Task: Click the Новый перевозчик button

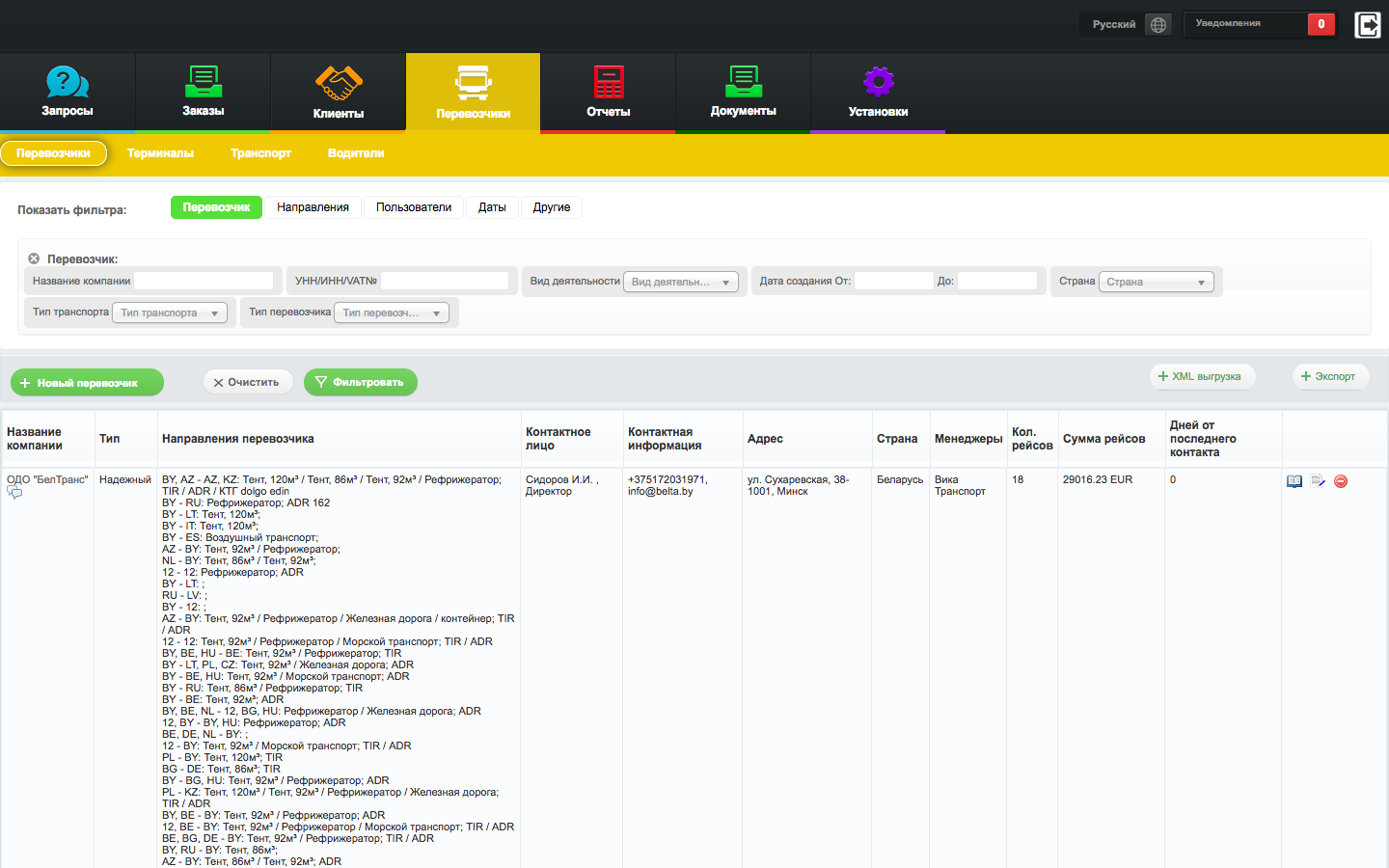Action: click(87, 383)
